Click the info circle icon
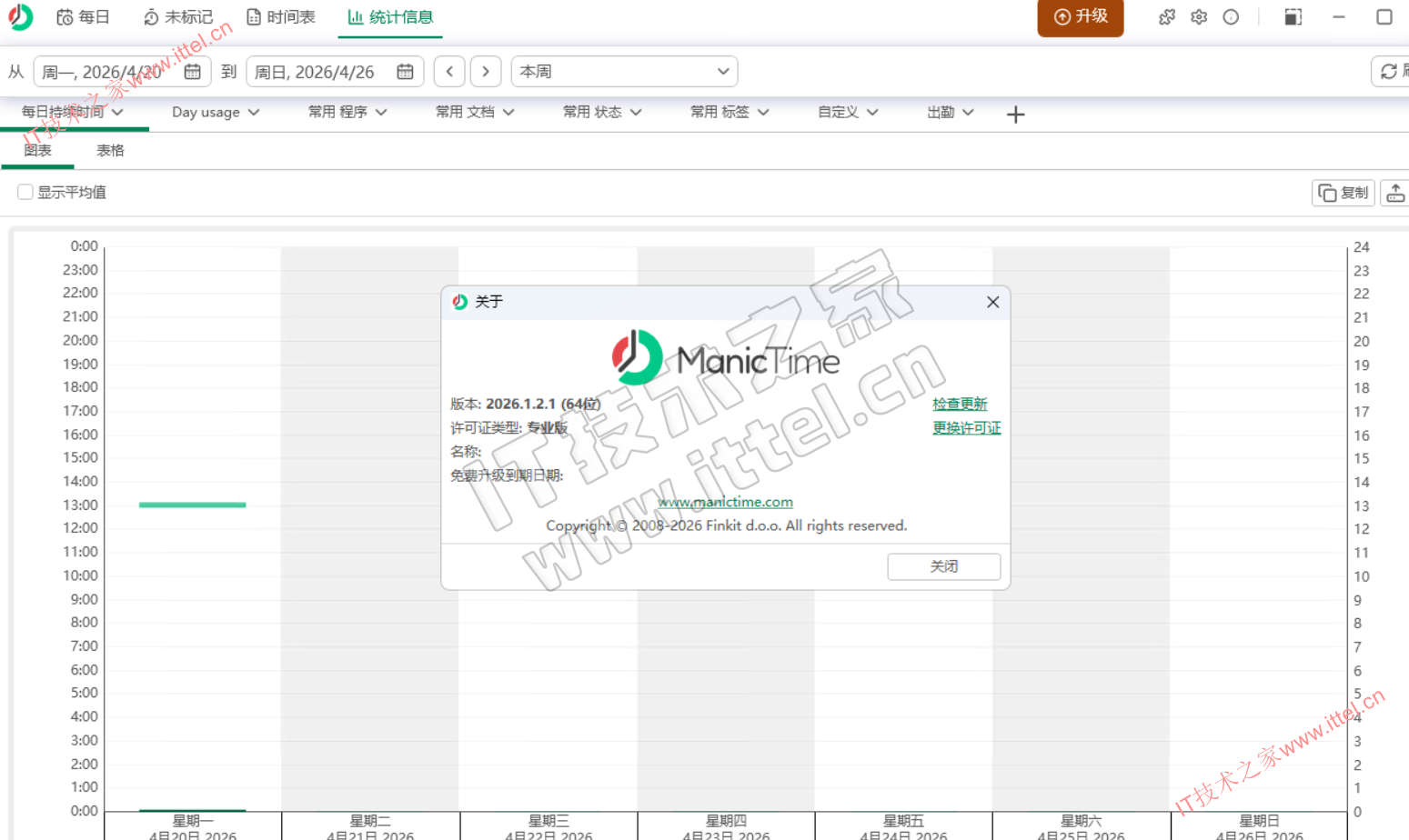The image size is (1409, 840). pos(1231,17)
